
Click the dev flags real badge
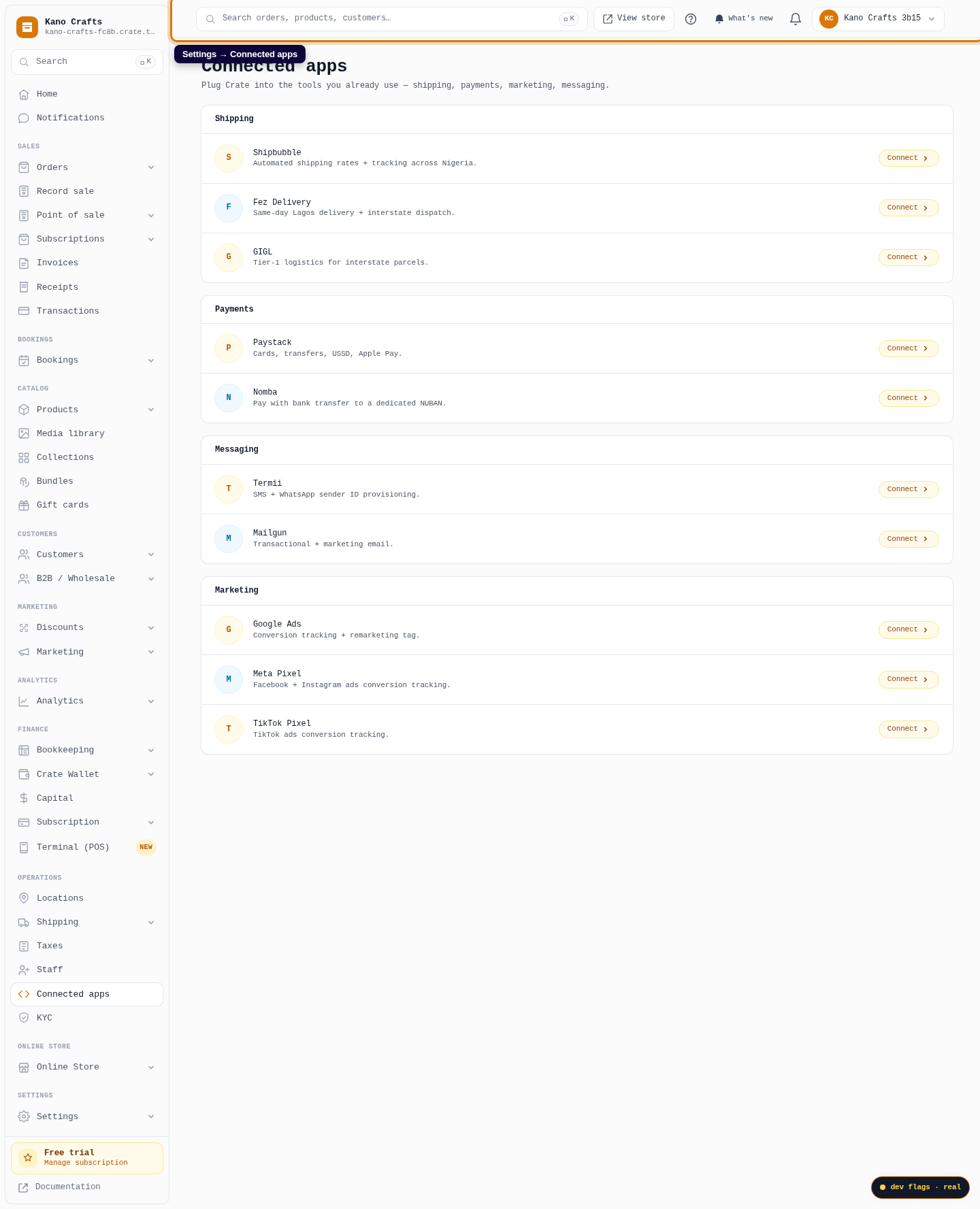(x=920, y=1187)
